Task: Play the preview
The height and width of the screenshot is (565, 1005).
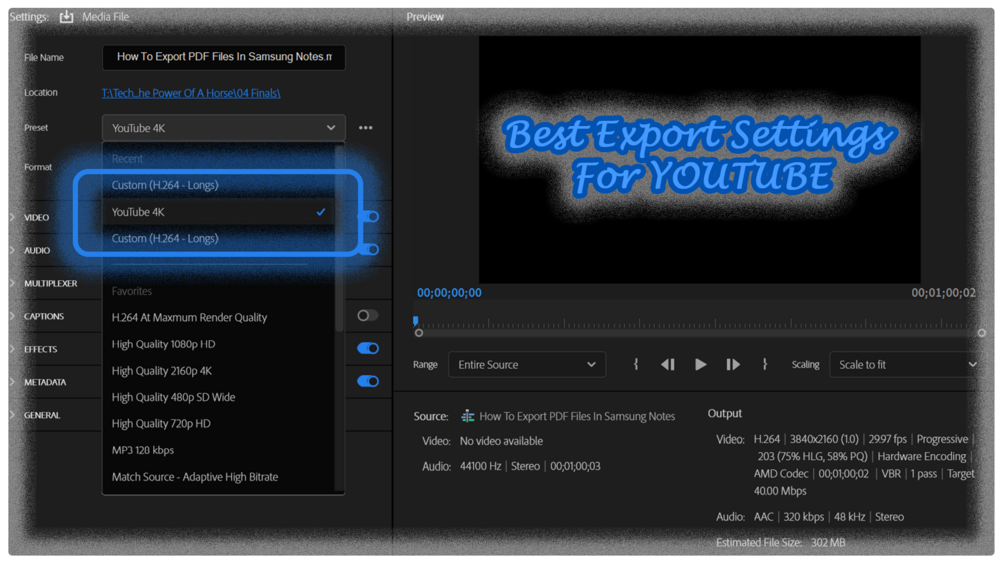Action: pyautogui.click(x=700, y=364)
